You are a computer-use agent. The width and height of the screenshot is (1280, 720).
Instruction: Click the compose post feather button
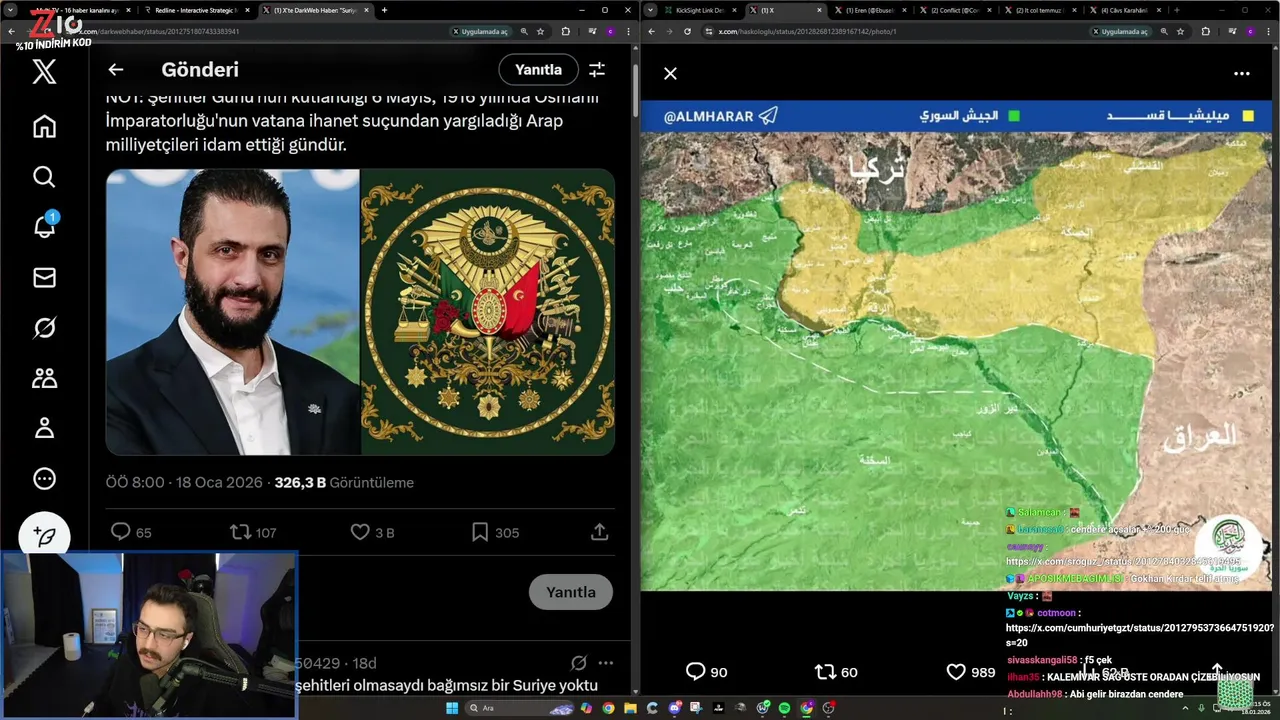[44, 537]
